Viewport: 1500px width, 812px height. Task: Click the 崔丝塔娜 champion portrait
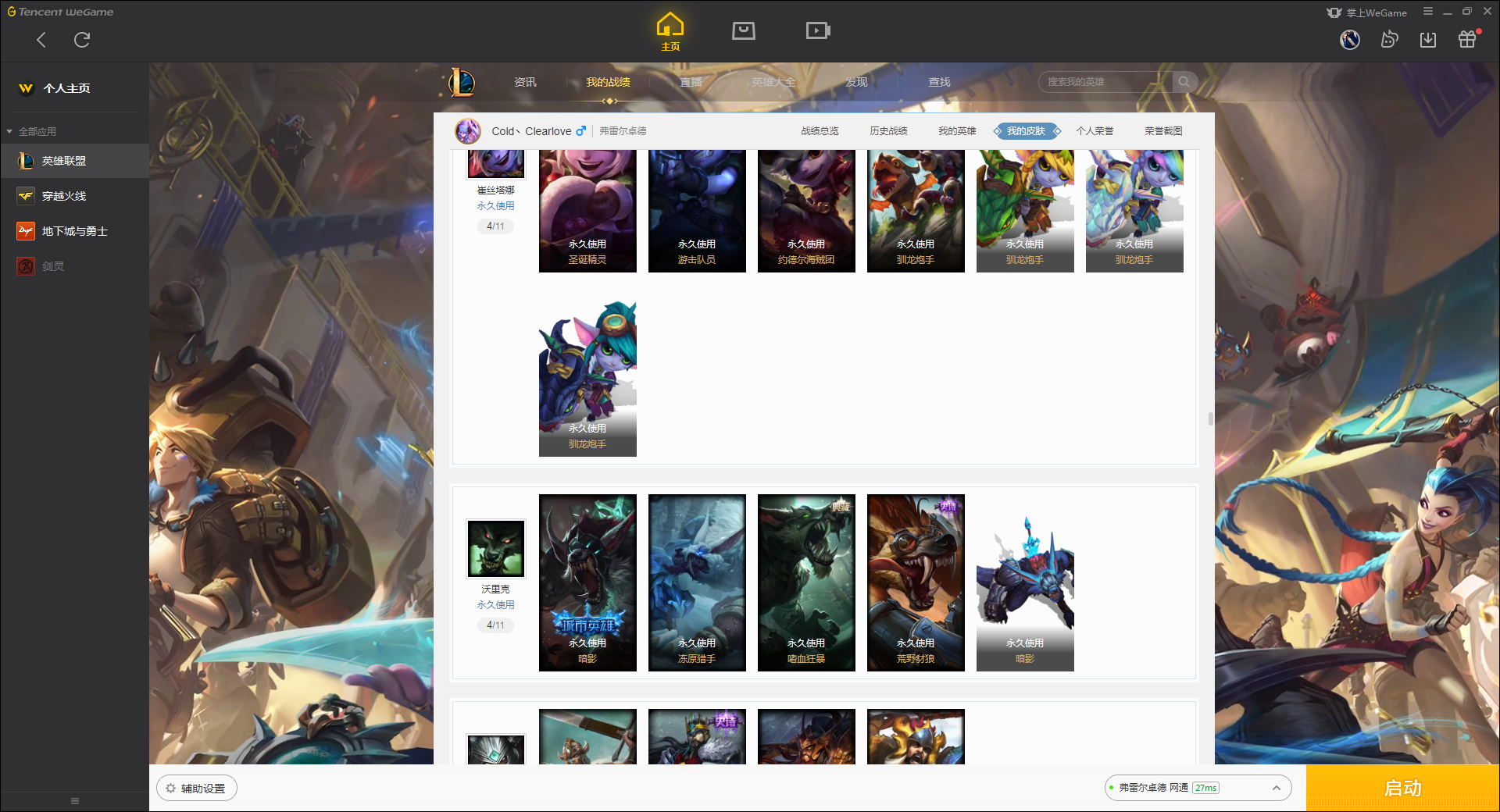coord(496,164)
